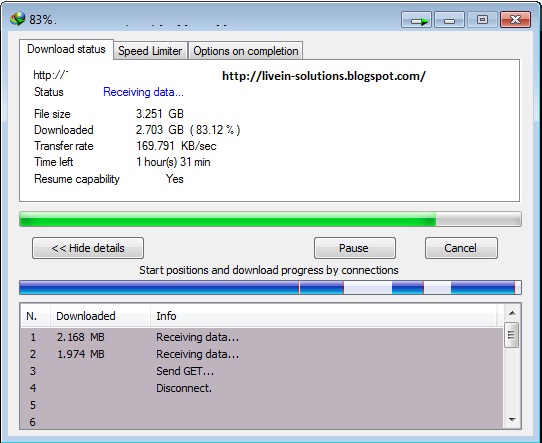Select the row showing Send GET...
This screenshot has height=443, width=542.
(262, 371)
